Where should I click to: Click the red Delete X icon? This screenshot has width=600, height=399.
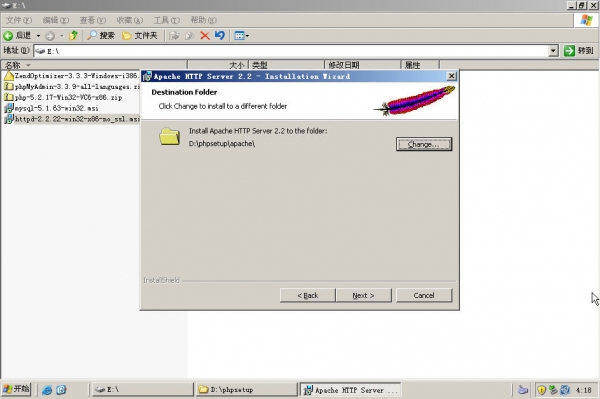205,36
